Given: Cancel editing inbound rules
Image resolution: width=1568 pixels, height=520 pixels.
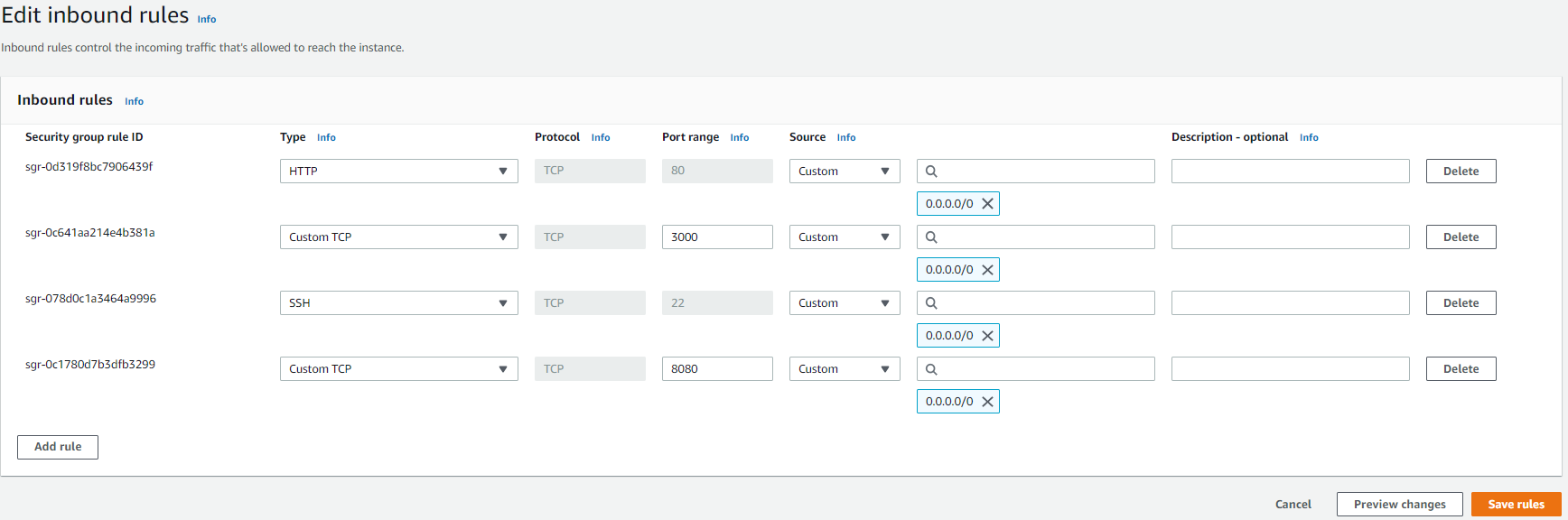Looking at the screenshot, I should click(1293, 504).
